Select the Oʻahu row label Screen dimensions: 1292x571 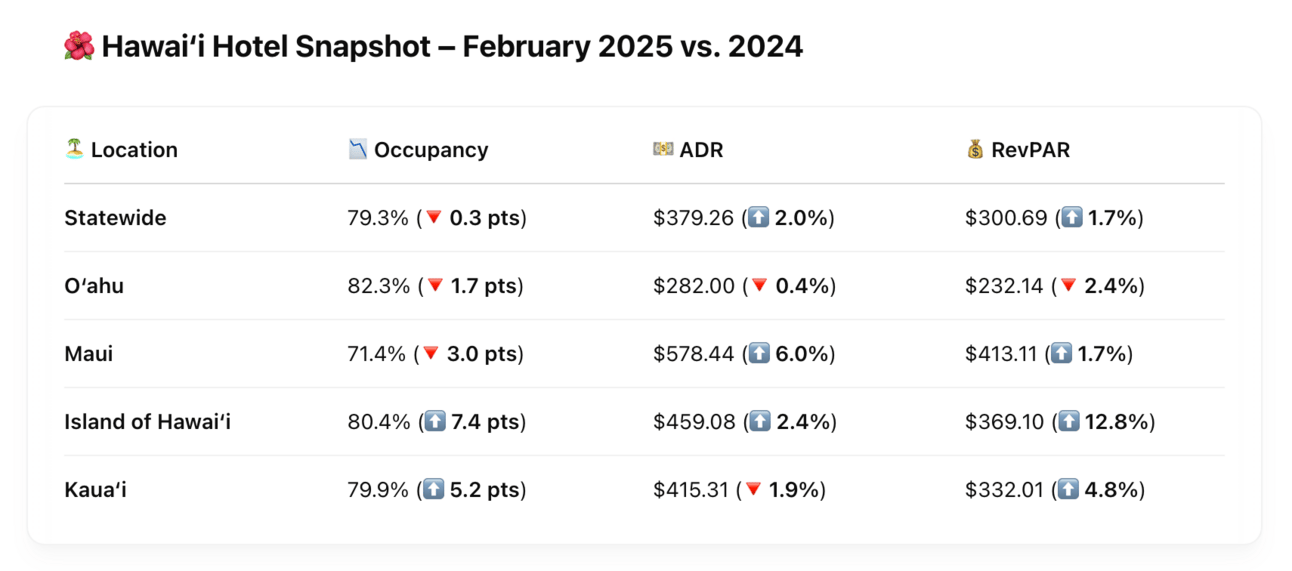[94, 286]
